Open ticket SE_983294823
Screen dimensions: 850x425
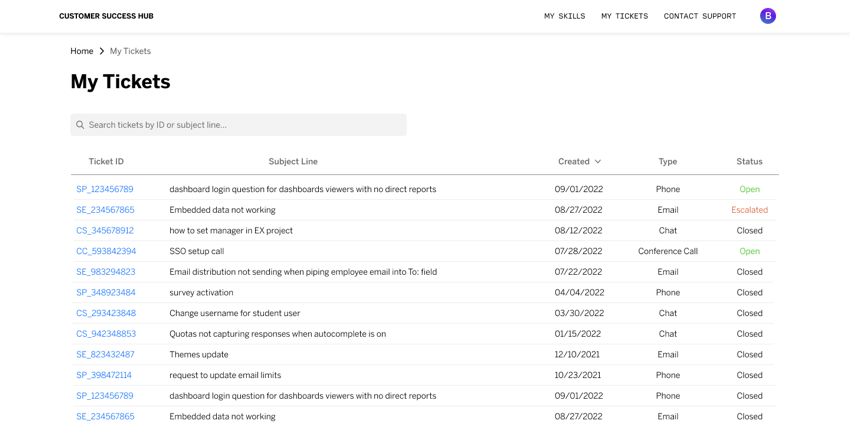coord(106,272)
